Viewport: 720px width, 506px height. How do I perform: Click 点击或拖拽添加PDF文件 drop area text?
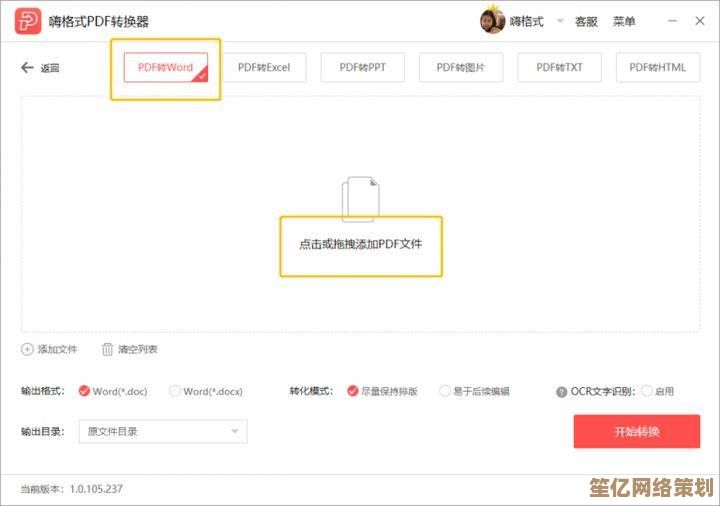(x=361, y=243)
